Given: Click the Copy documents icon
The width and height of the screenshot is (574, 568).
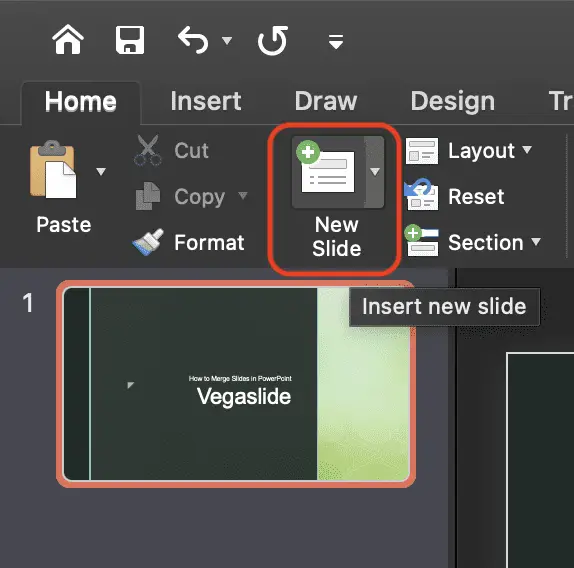Looking at the screenshot, I should point(148,196).
